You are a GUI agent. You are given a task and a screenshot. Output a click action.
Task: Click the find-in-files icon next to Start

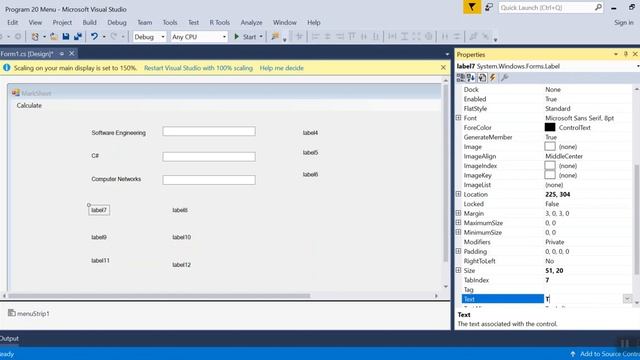(x=276, y=37)
